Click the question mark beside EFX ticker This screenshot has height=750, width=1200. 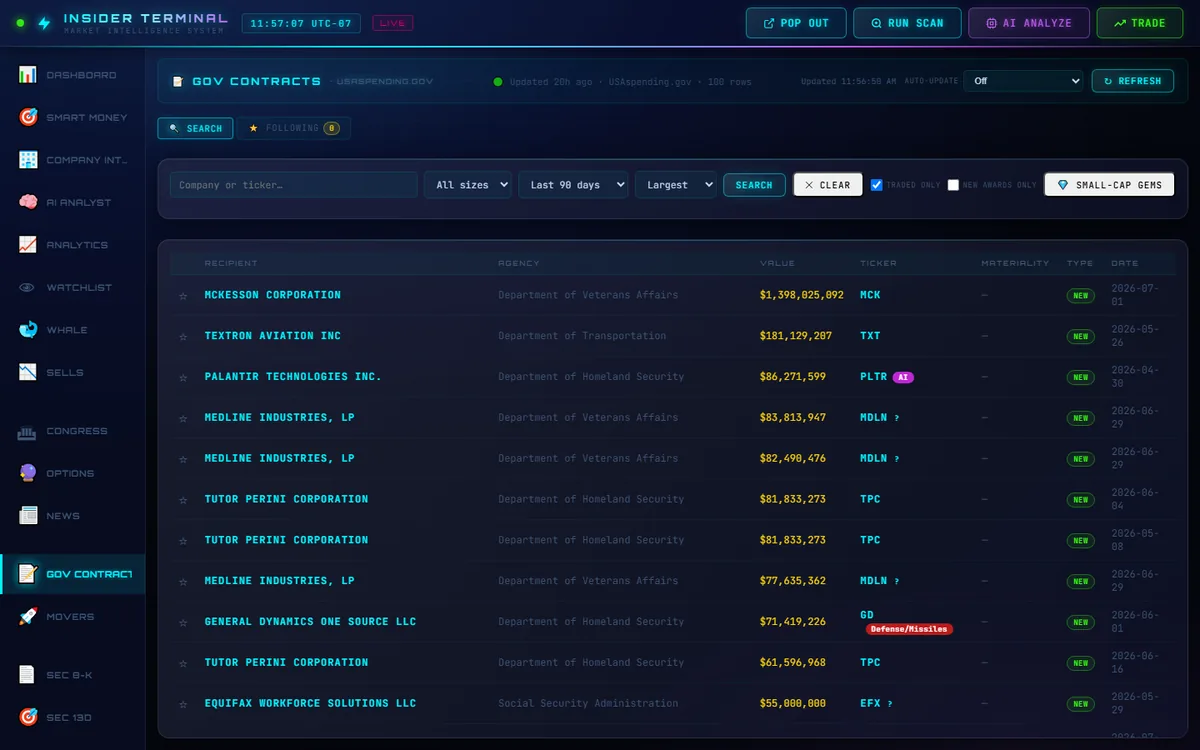889,704
